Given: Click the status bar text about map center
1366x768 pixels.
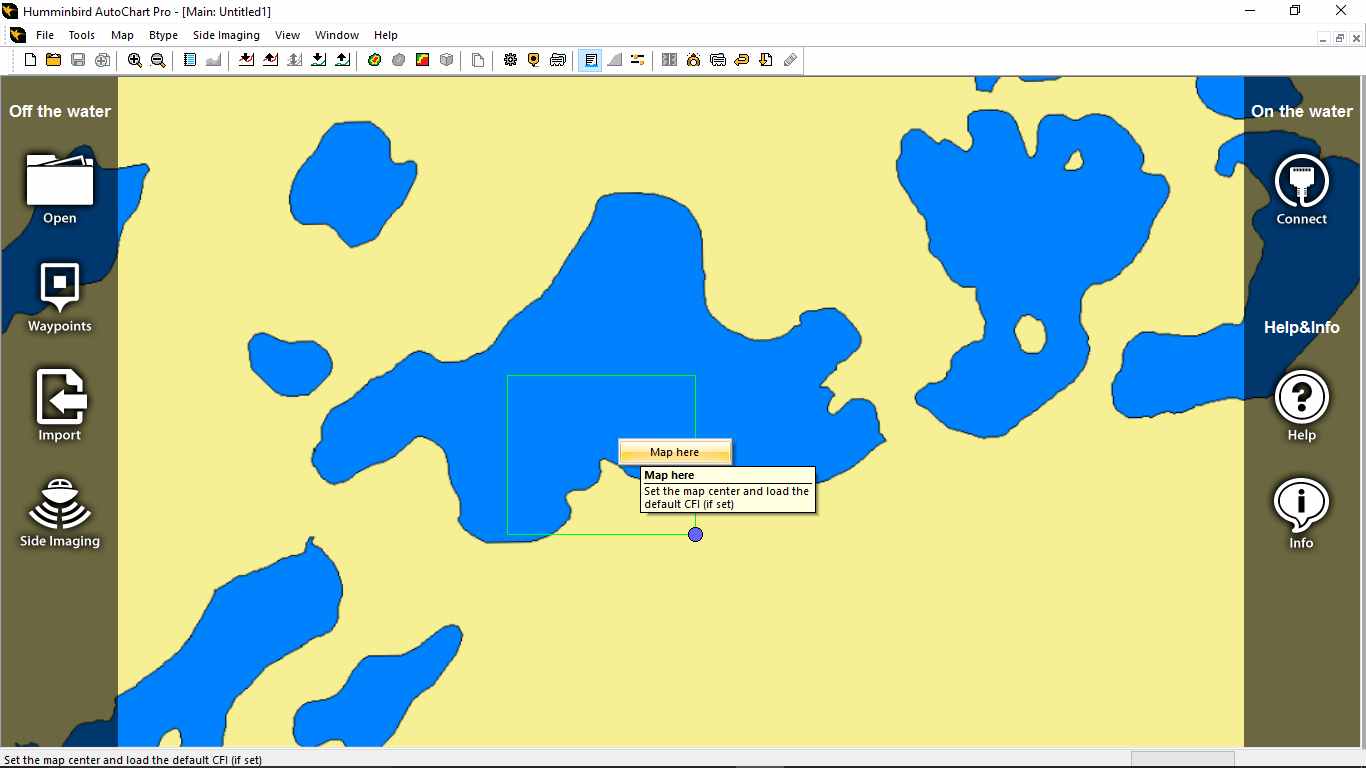Looking at the screenshot, I should [x=133, y=760].
